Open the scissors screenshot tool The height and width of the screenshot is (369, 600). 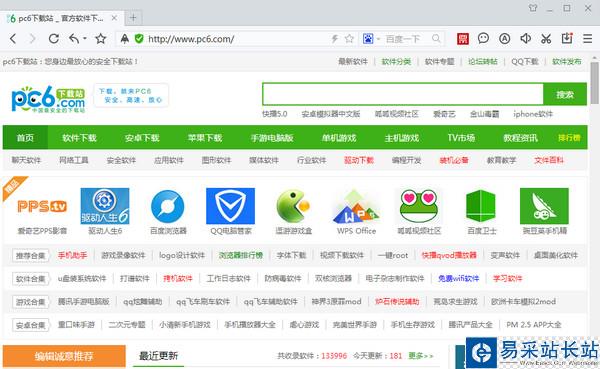tap(546, 39)
